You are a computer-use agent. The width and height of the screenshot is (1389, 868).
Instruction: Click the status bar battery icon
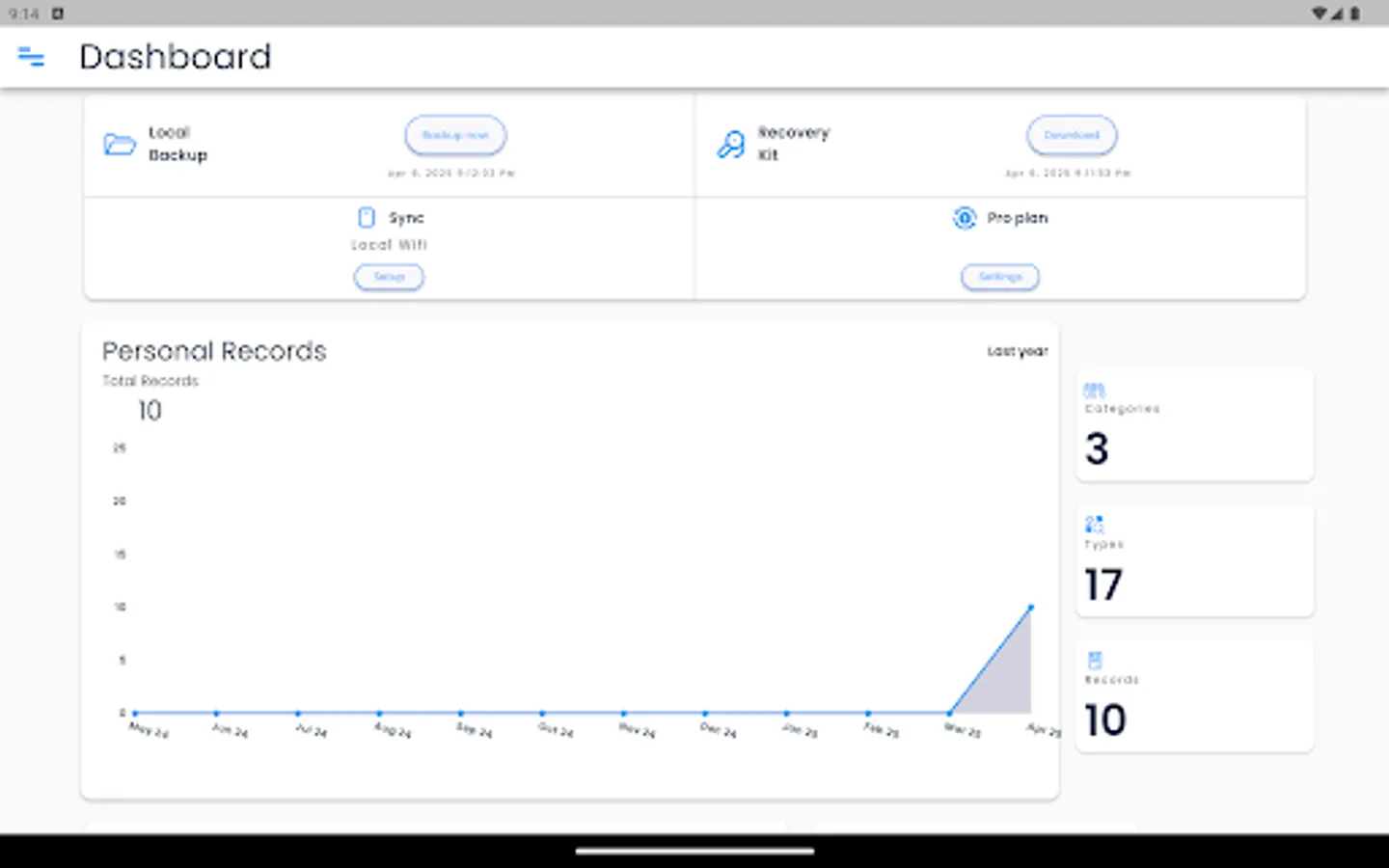coord(1355,14)
